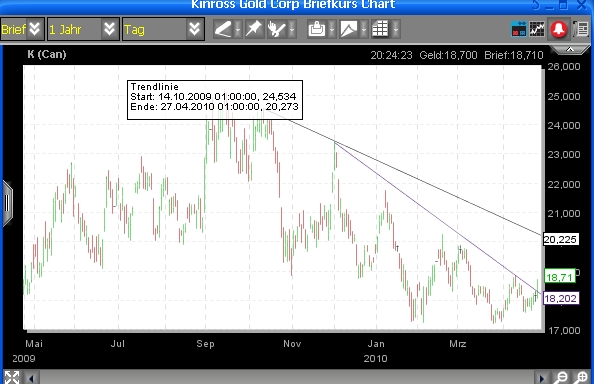Open the red alarm bell icon

click(x=559, y=29)
